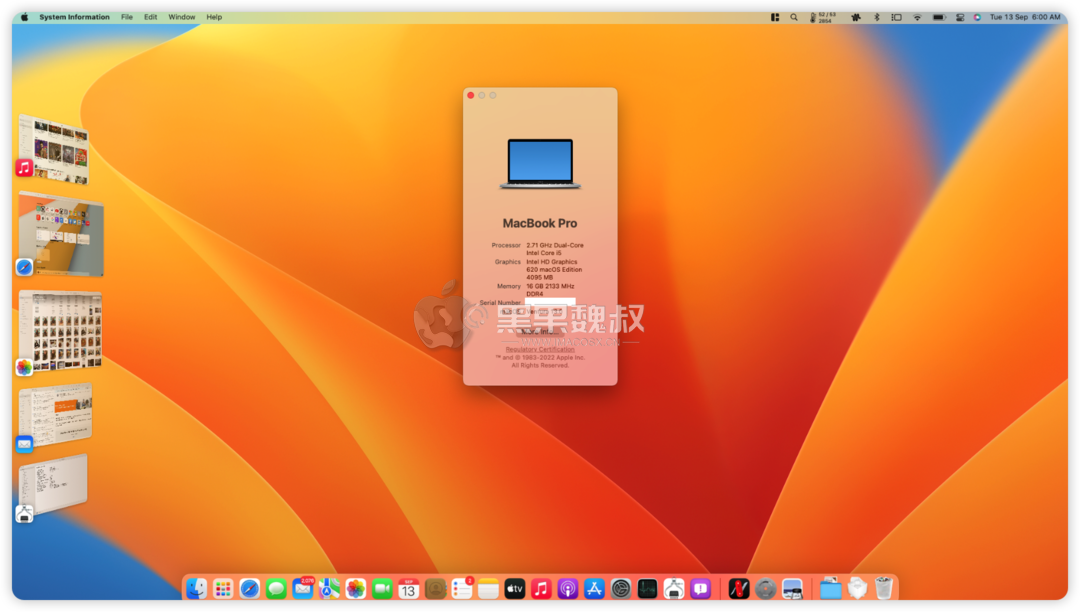Open Contacts app in the Dock
Viewport: 1080px width, 612px height.
click(x=435, y=589)
